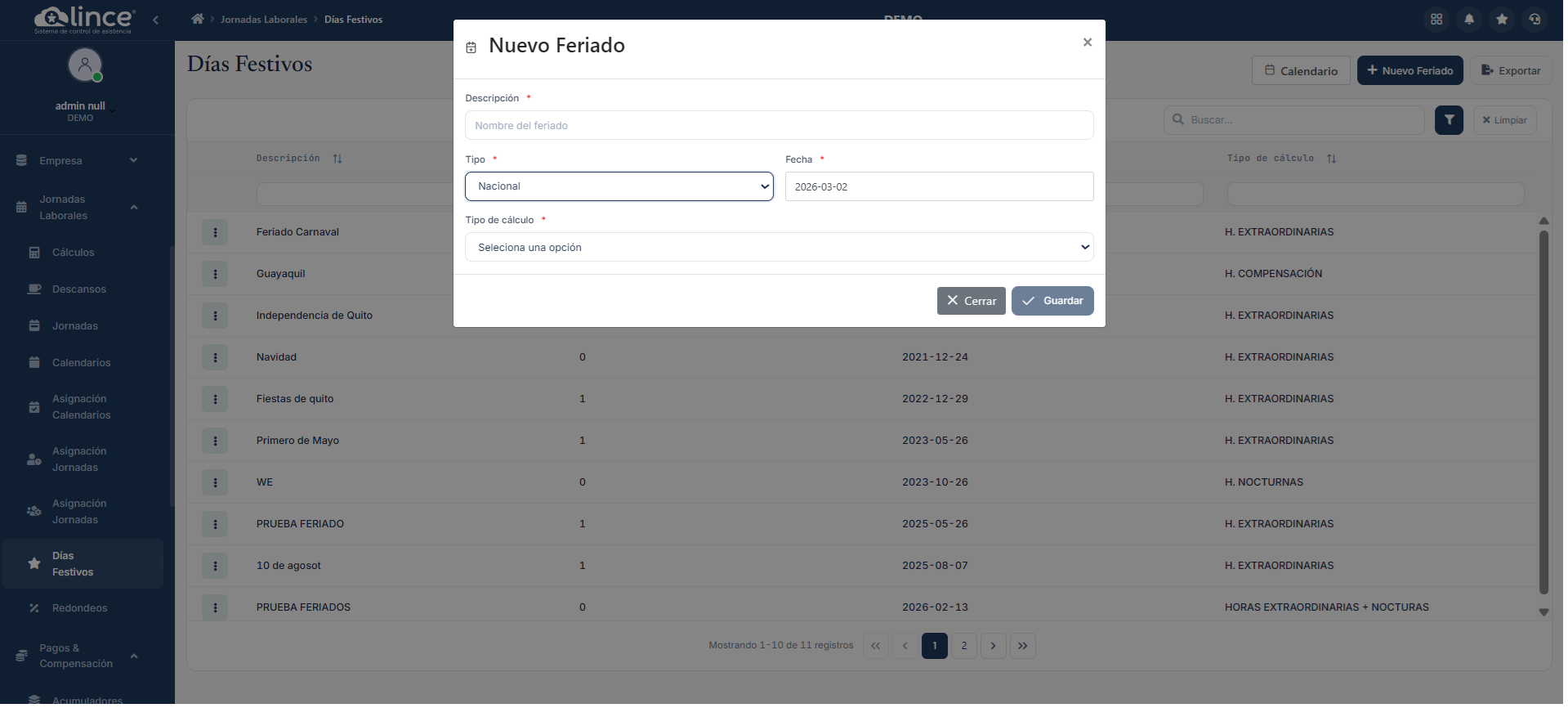Go to page 2 of the table
This screenshot has height=708, width=1568.
click(963, 646)
